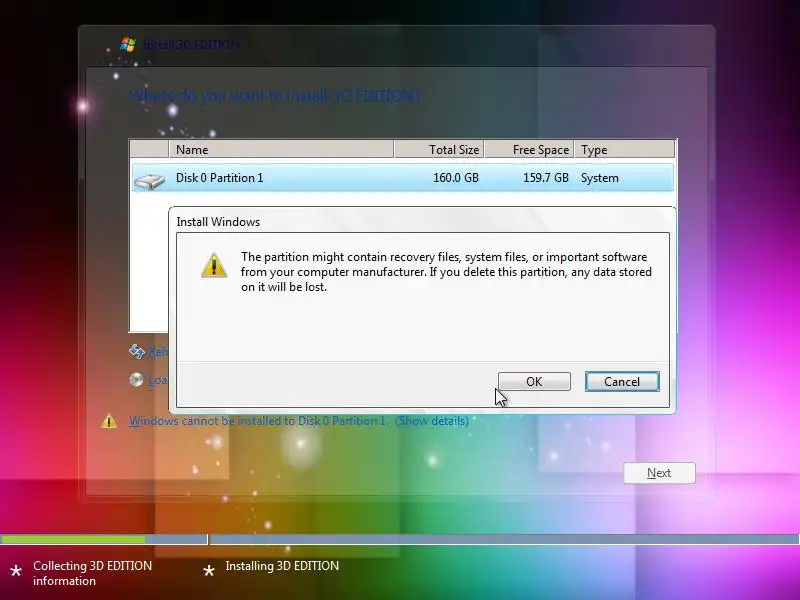Click the Type column header
The height and width of the screenshot is (600, 800).
tap(624, 149)
